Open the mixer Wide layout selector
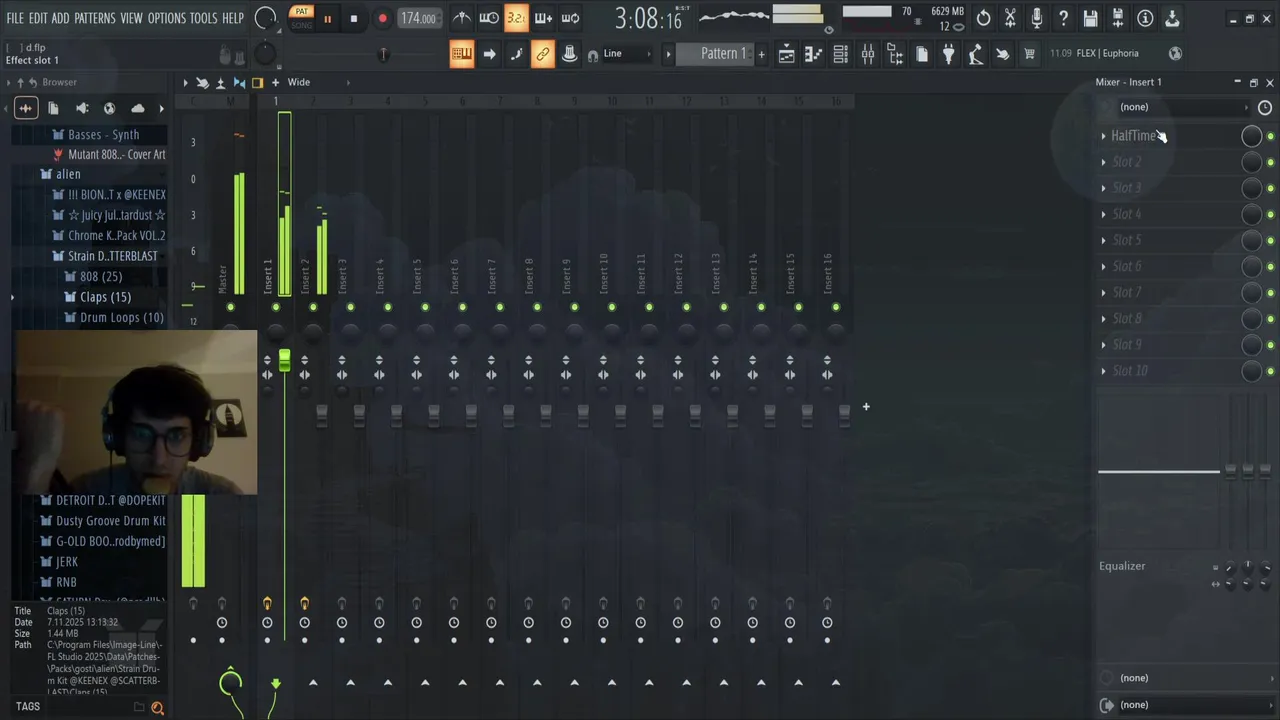This screenshot has width=1280, height=720. click(x=299, y=82)
